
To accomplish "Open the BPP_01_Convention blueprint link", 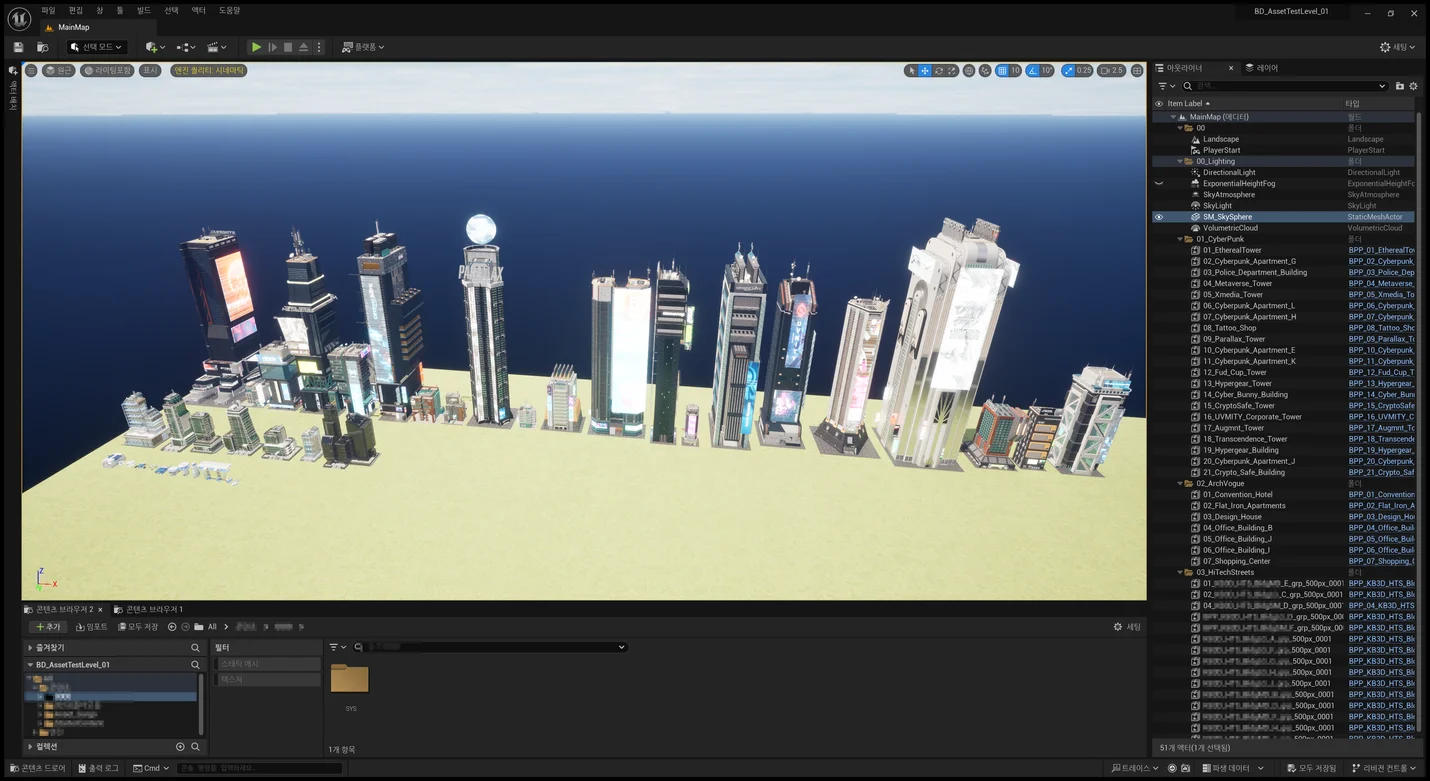I will [1381, 494].
